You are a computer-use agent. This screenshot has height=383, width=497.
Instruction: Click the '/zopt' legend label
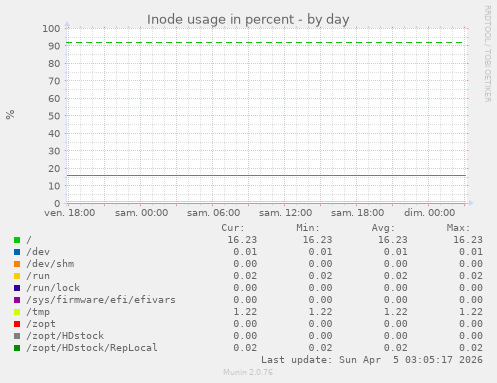click(x=41, y=324)
